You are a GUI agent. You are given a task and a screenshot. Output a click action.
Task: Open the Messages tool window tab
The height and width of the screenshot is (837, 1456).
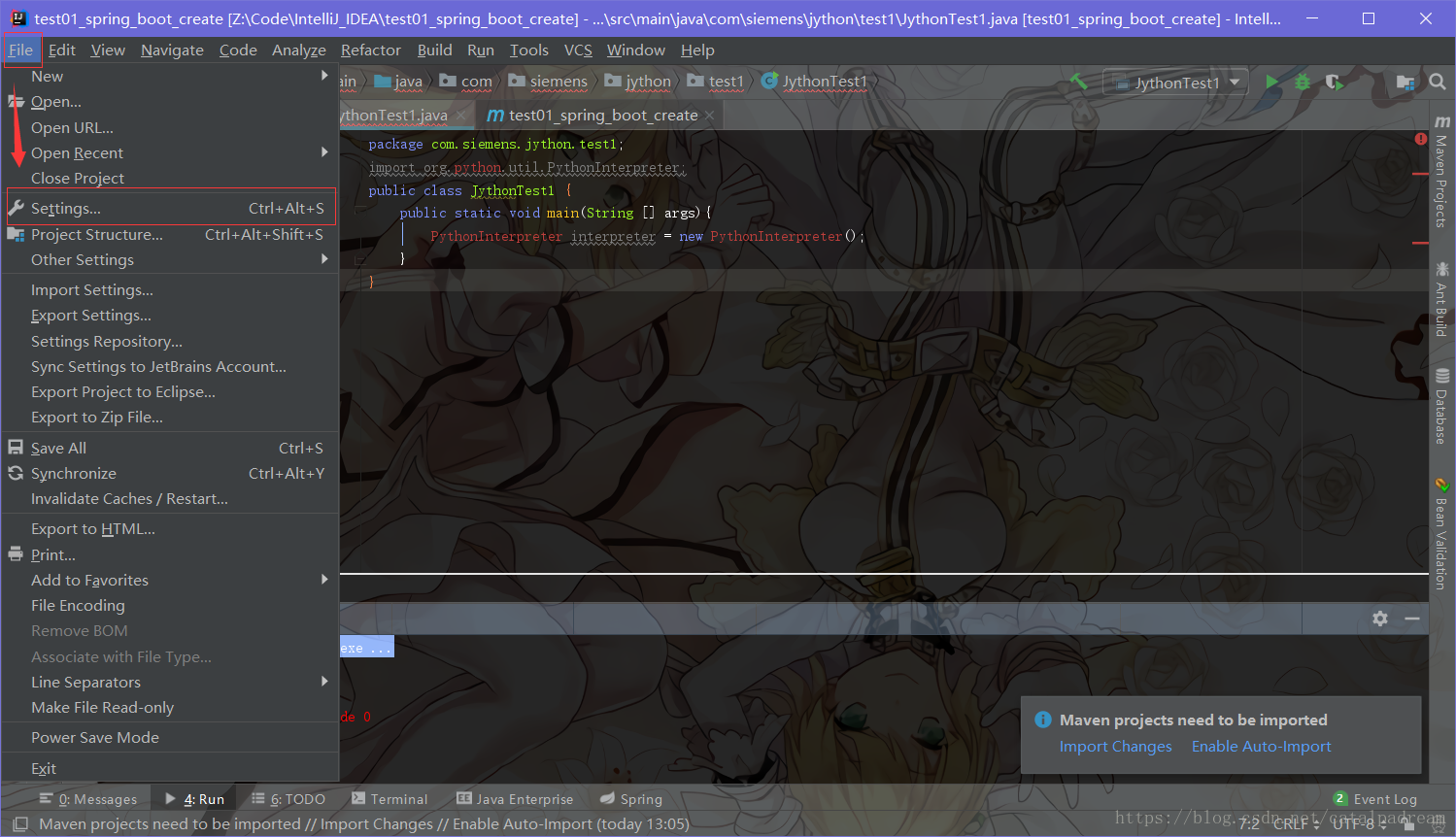[88, 799]
